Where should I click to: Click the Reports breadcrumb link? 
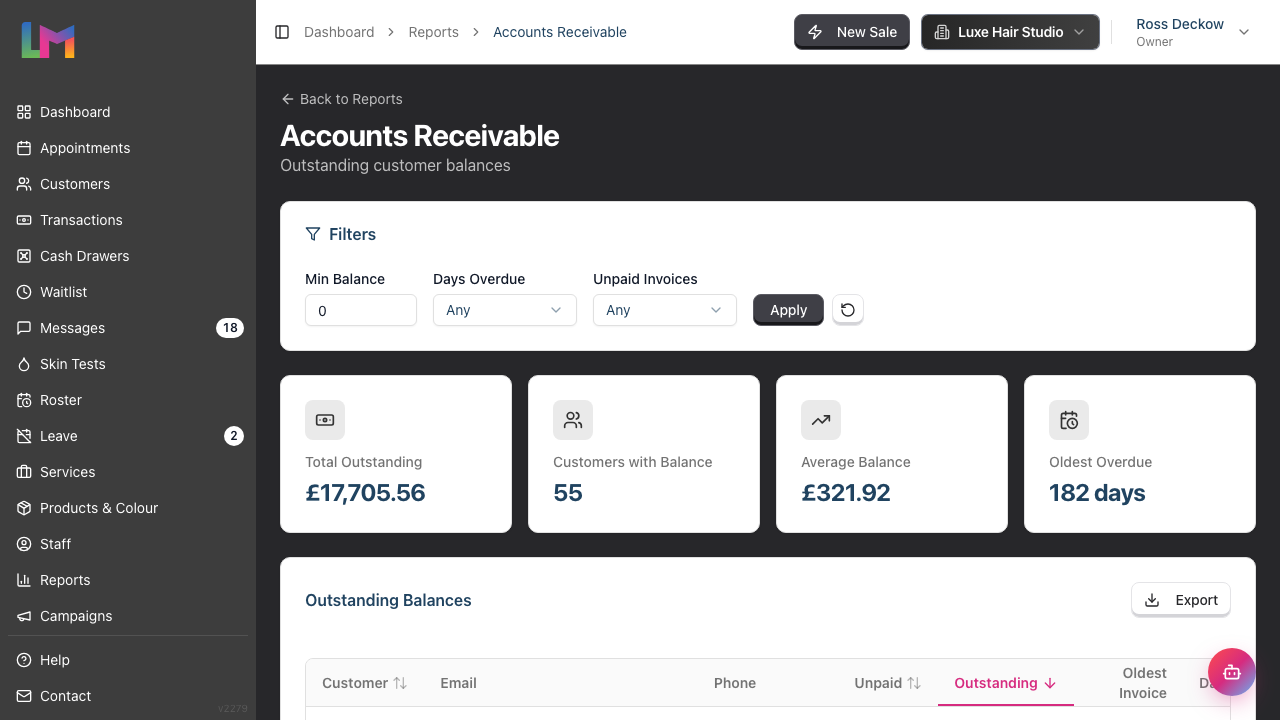pyautogui.click(x=434, y=32)
